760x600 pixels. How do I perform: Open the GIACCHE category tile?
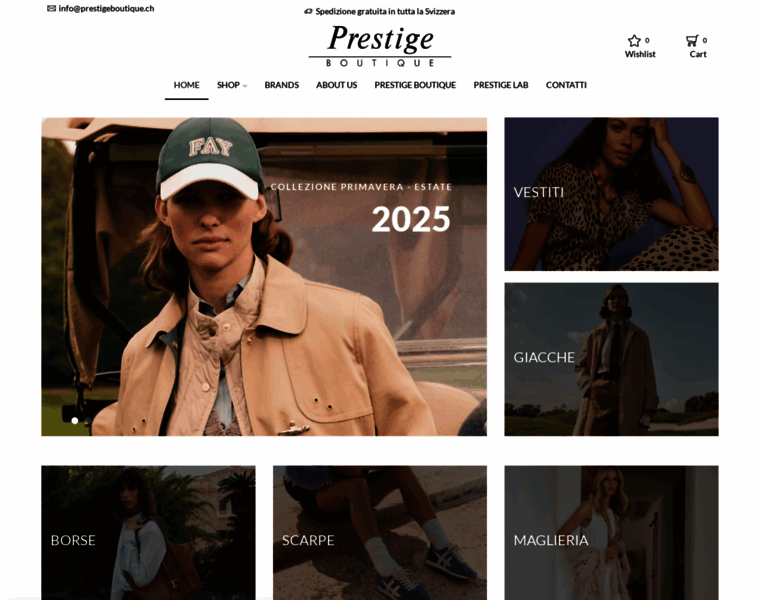pos(611,359)
